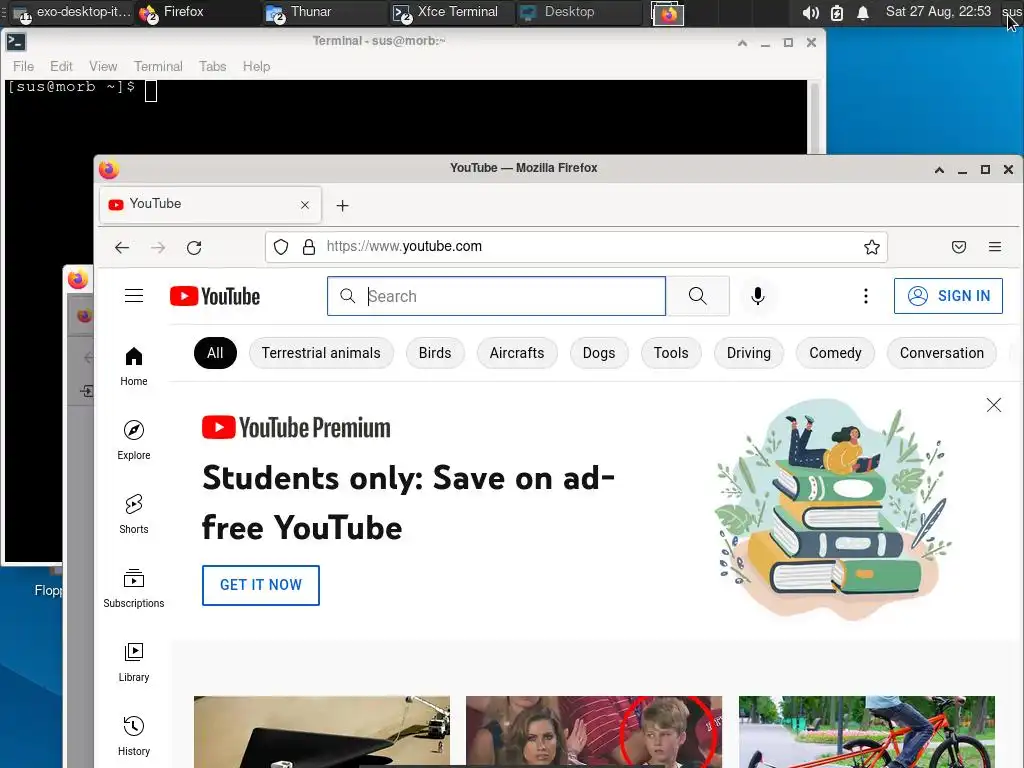Open View menu in Terminal window

click(103, 66)
